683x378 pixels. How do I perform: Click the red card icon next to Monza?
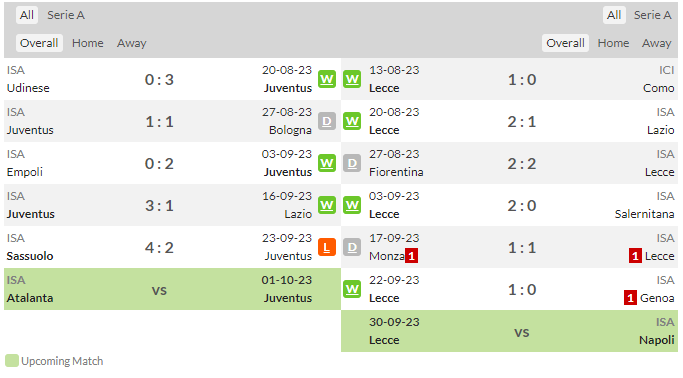412,256
